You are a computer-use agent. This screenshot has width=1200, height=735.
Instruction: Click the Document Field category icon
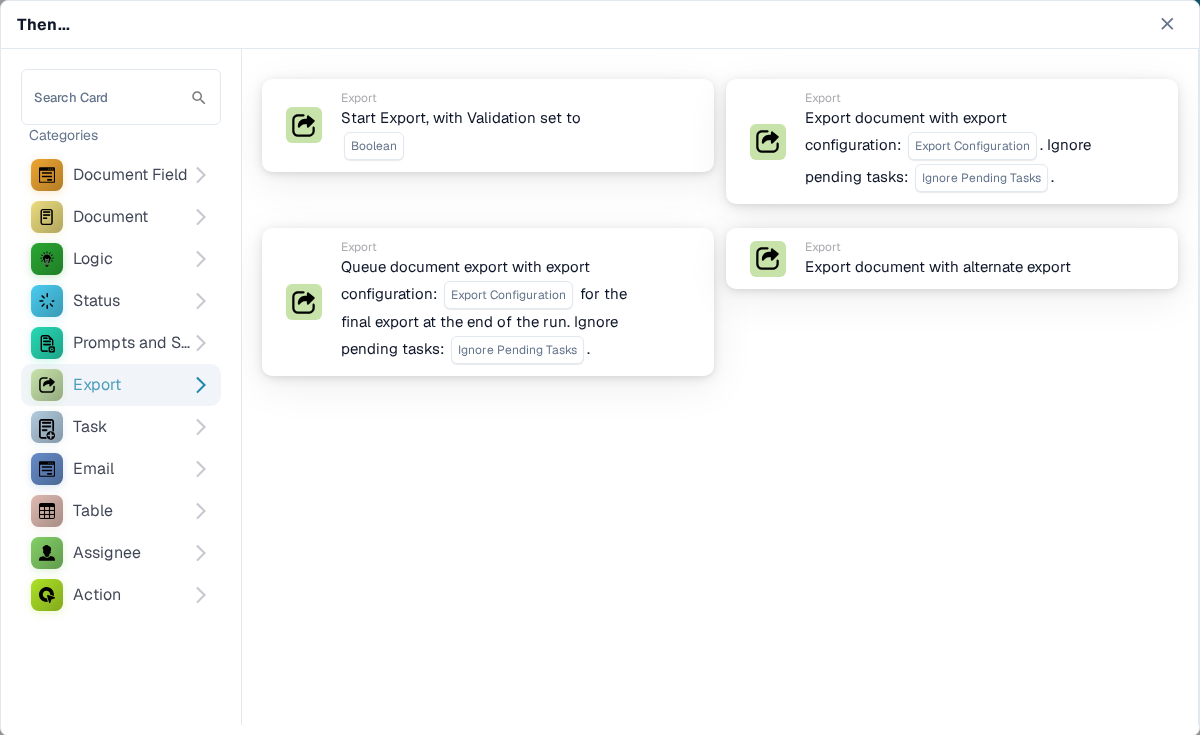click(47, 175)
